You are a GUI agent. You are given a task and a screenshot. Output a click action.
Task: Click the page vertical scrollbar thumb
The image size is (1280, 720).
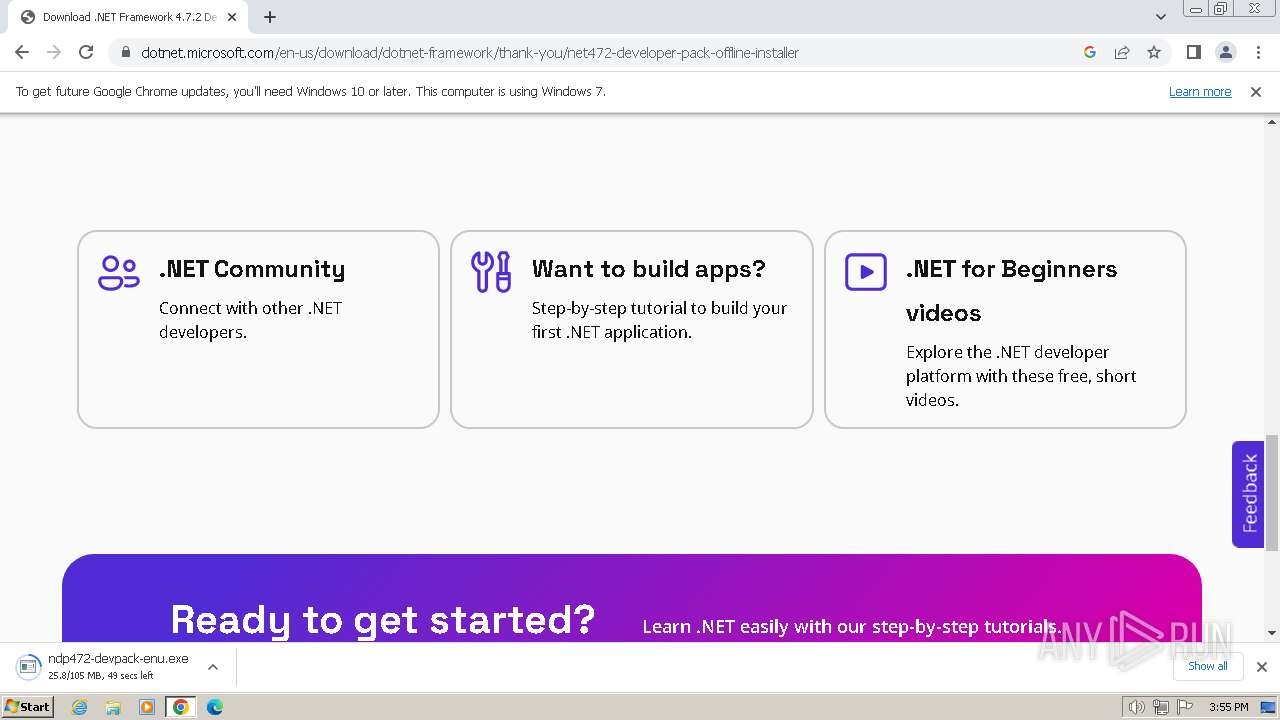pyautogui.click(x=1272, y=492)
